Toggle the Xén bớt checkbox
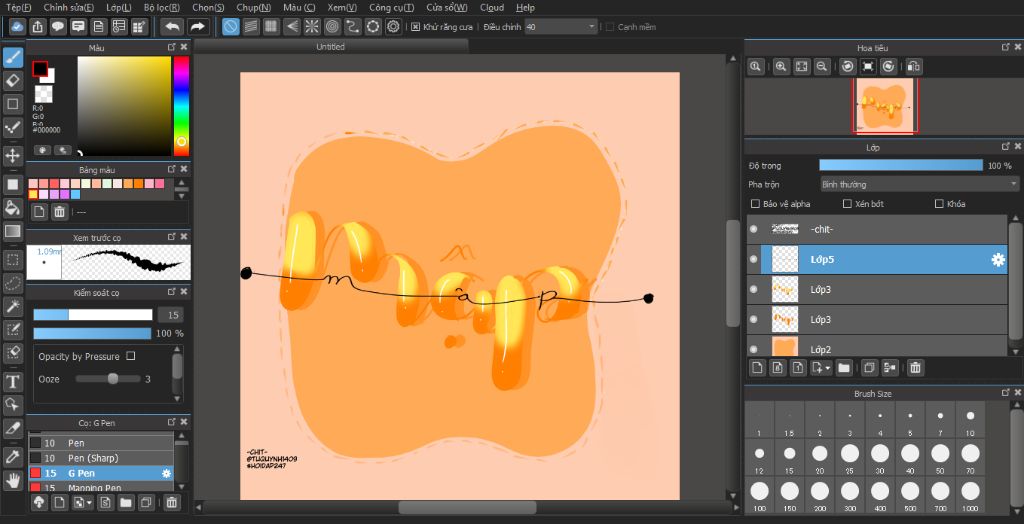 [848, 204]
